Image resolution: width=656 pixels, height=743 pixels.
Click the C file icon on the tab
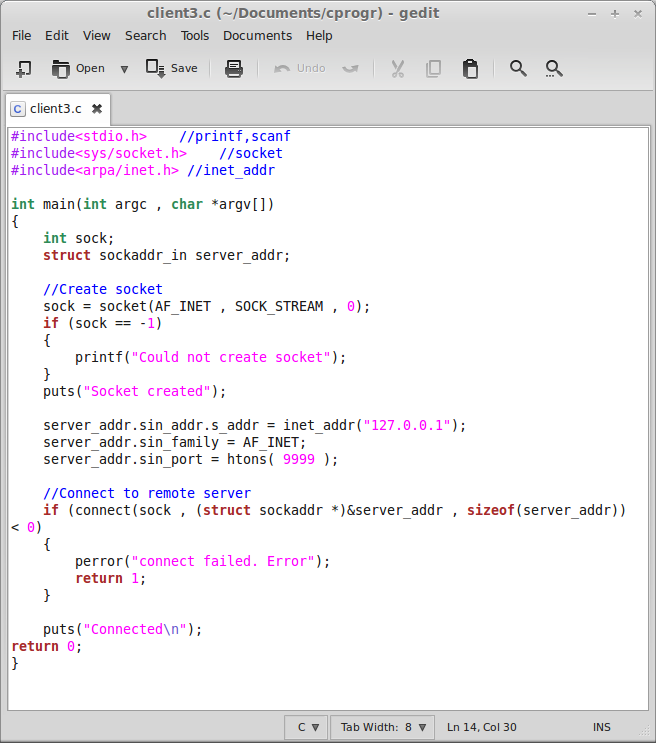click(x=18, y=109)
